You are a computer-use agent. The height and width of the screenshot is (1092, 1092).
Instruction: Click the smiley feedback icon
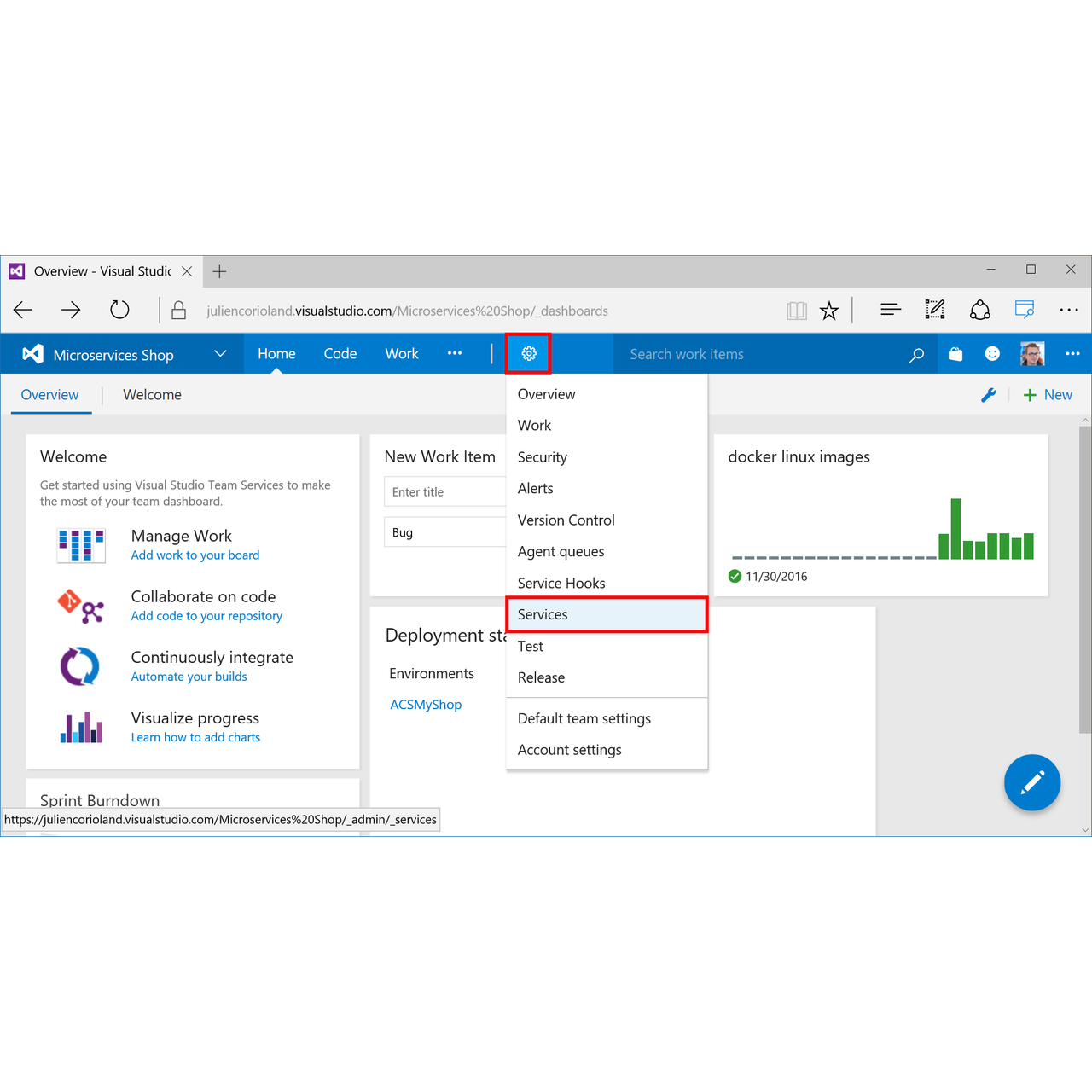(x=992, y=354)
